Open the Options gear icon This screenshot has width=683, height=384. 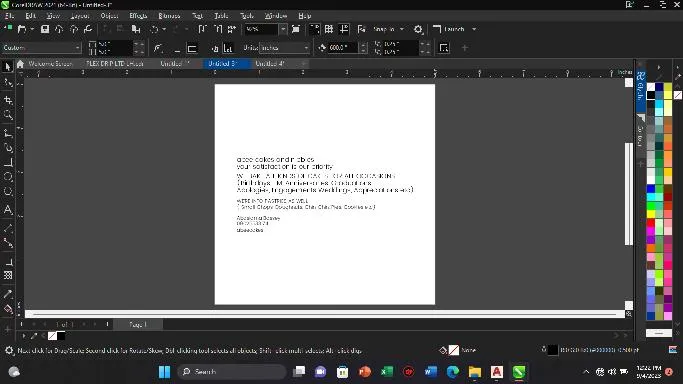pyautogui.click(x=418, y=29)
